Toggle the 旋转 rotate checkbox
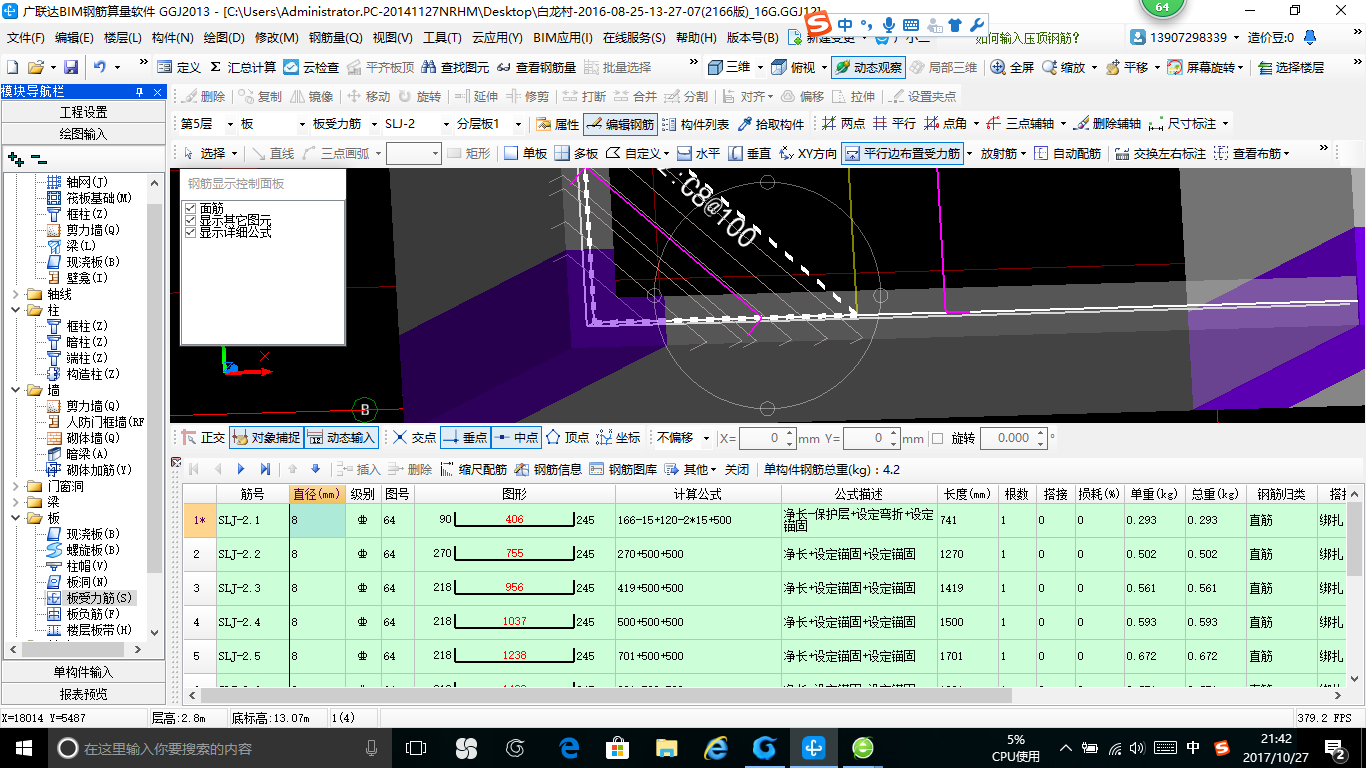1366x768 pixels. coord(937,438)
